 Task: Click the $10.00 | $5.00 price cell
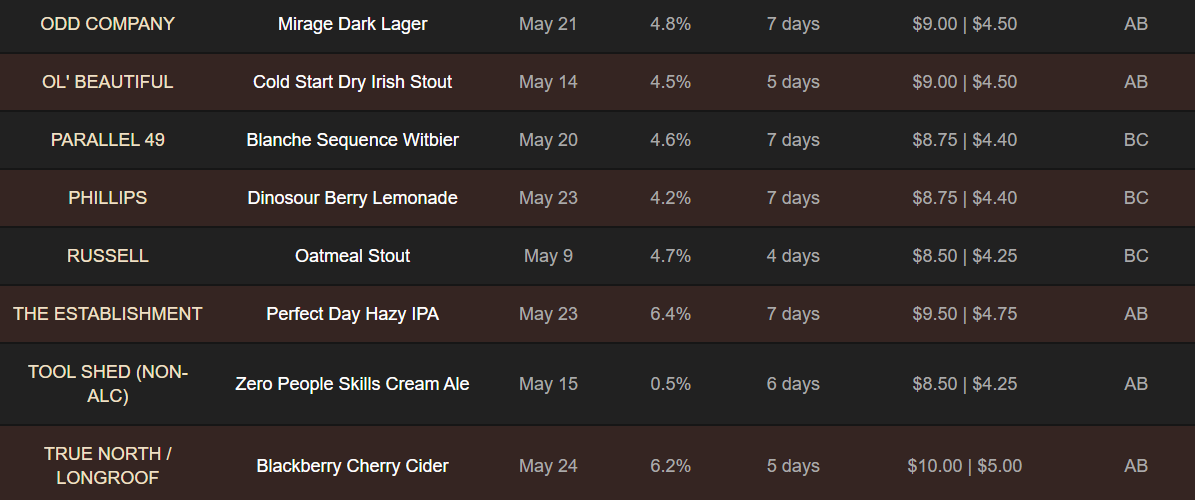[x=964, y=466]
